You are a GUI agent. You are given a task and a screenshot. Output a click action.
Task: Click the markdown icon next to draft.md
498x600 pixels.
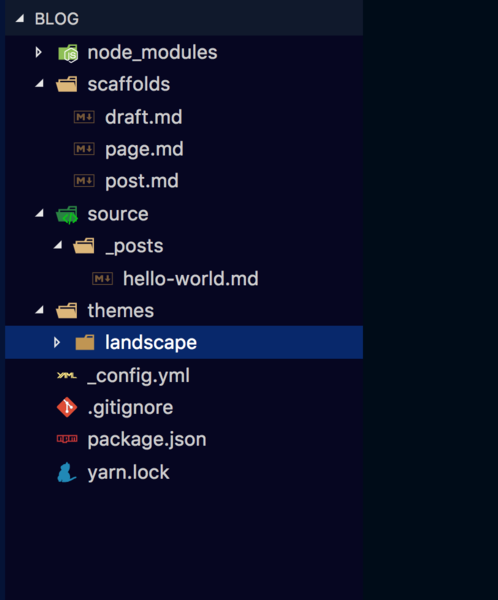click(x=84, y=117)
